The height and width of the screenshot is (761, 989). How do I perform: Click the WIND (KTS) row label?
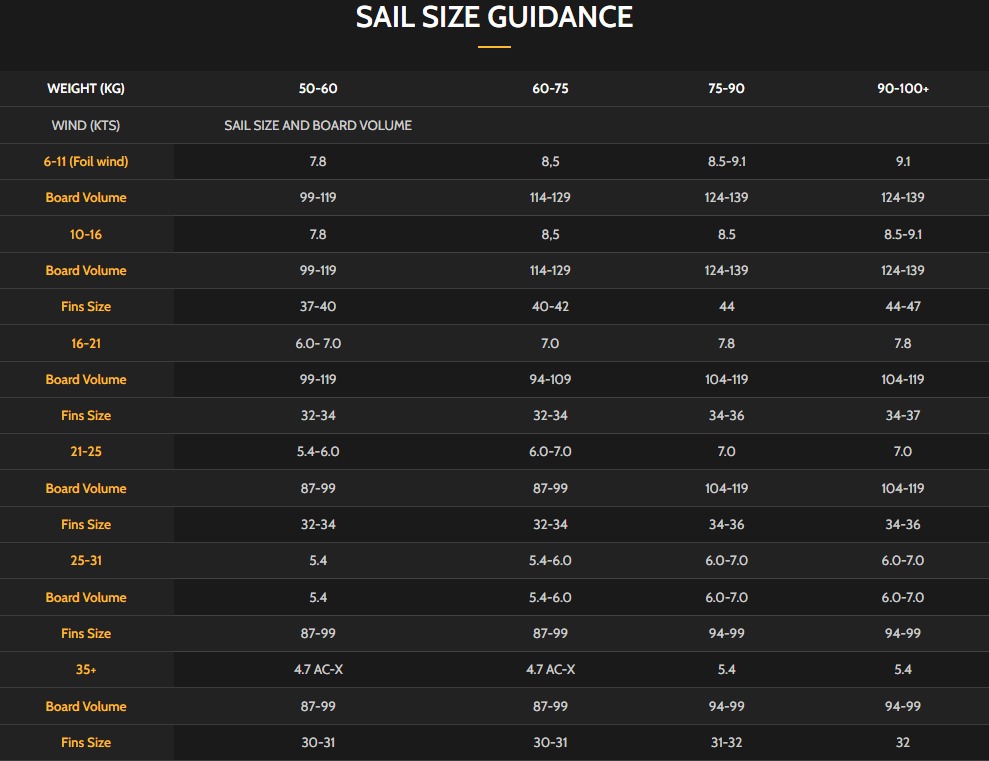pyautogui.click(x=86, y=126)
